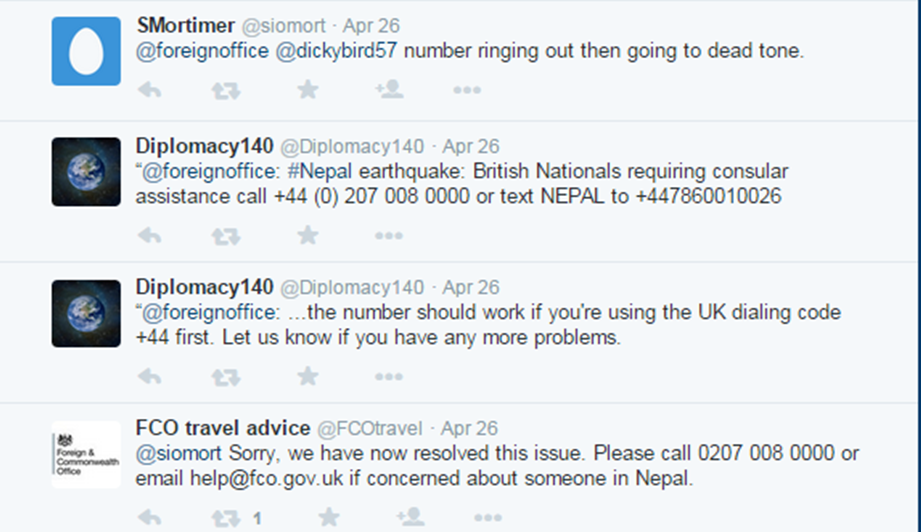
Task: Open the @dickybird57 mention link
Action: point(336,52)
